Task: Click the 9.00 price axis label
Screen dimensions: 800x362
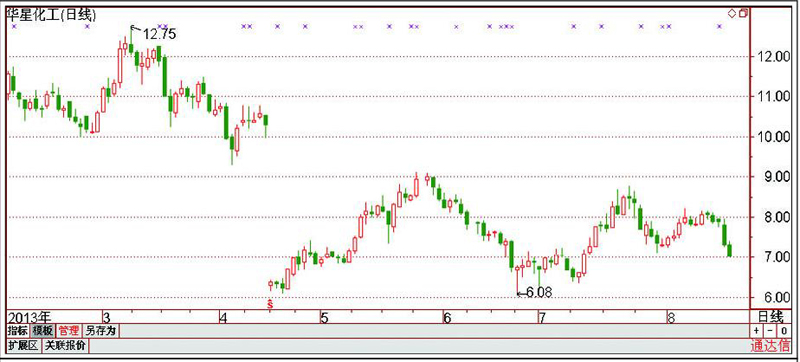Action: click(772, 177)
